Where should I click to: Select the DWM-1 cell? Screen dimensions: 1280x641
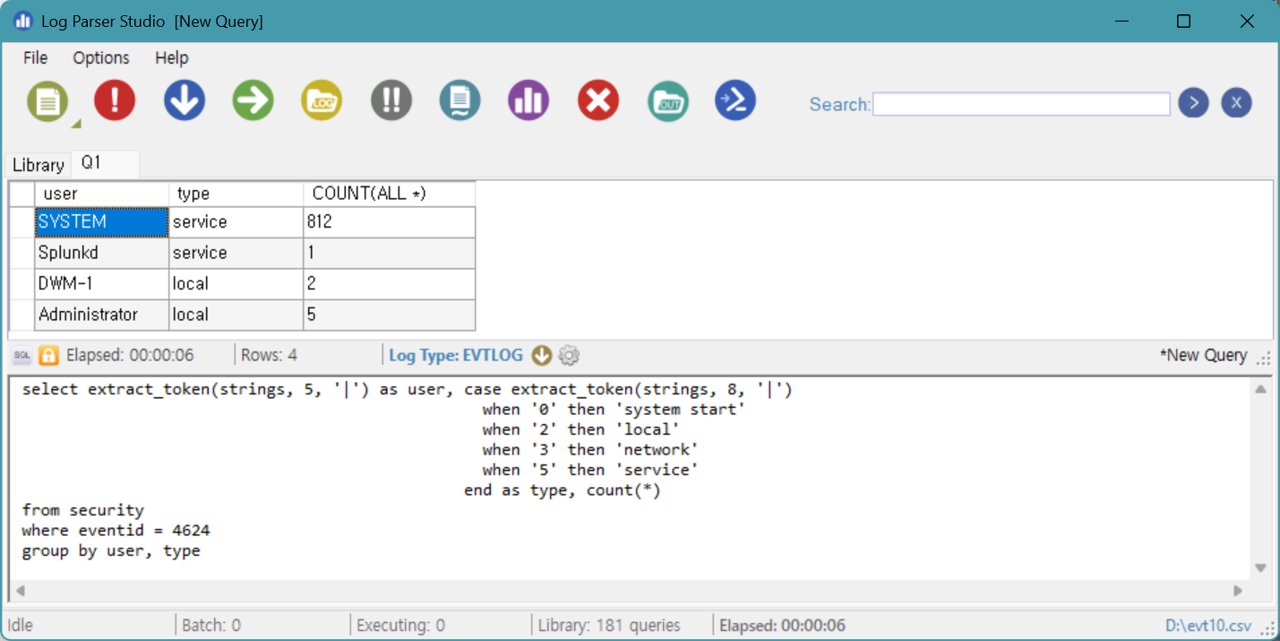click(x=102, y=284)
